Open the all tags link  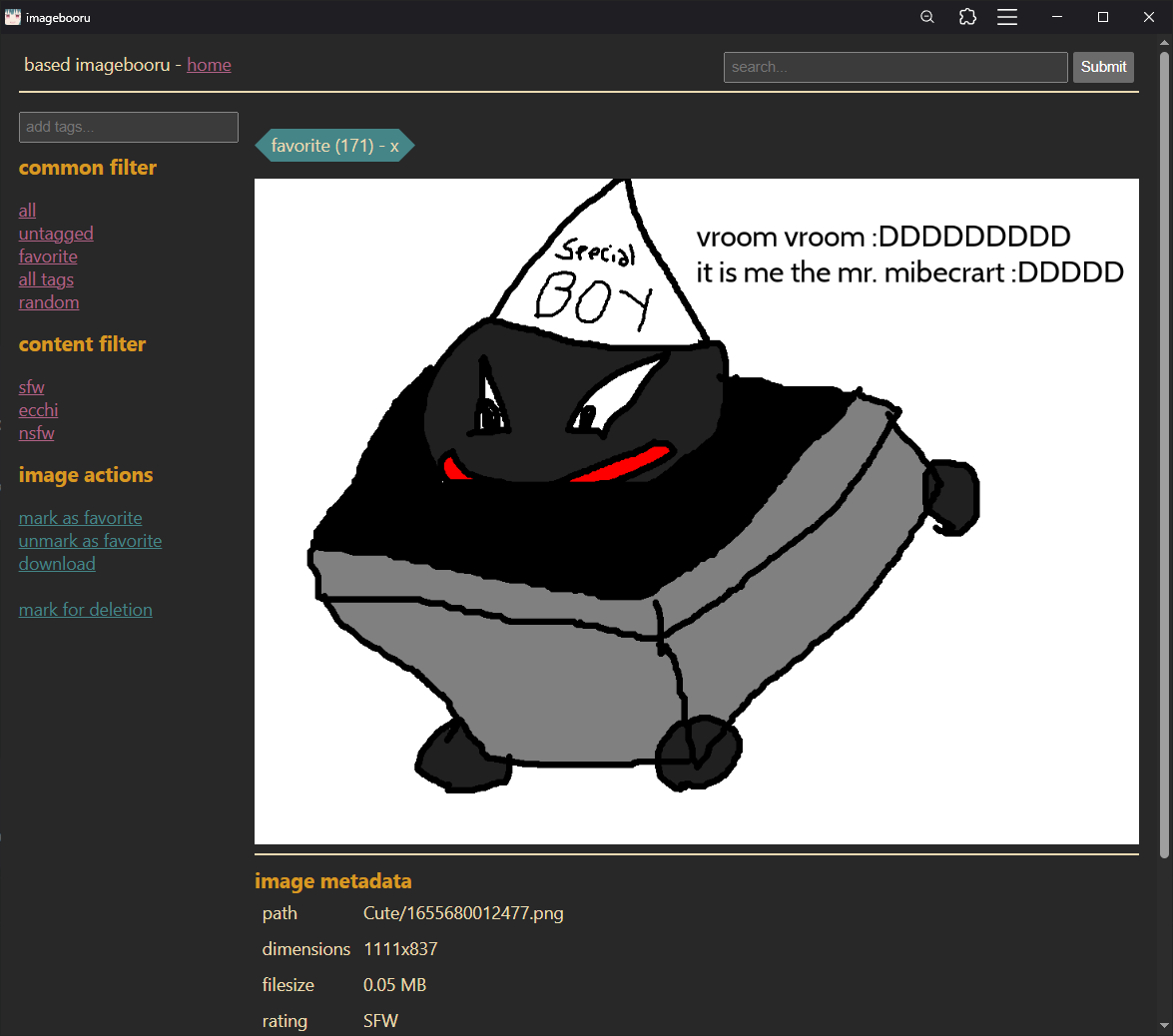[46, 279]
